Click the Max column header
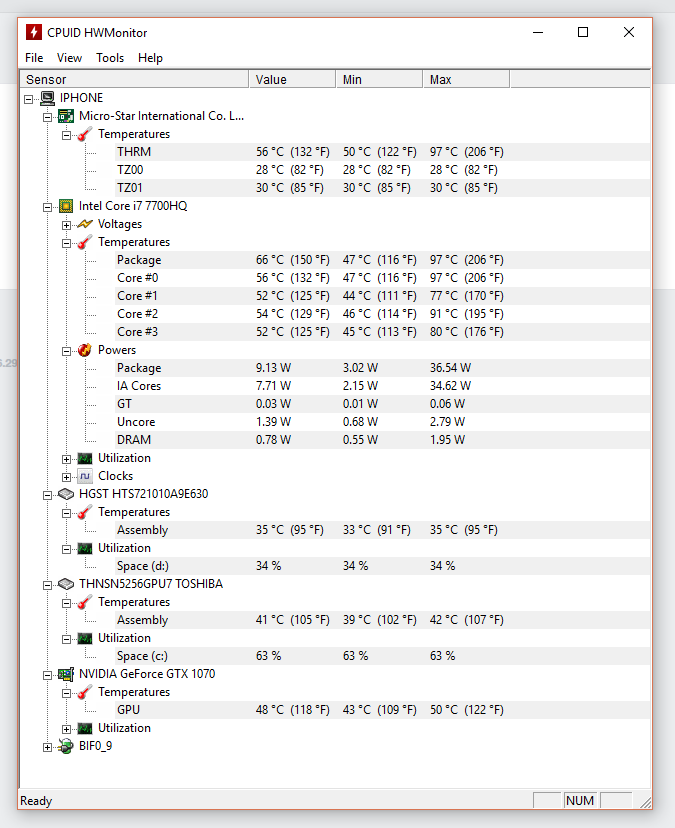Viewport: 675px width, 828px height. click(466, 79)
